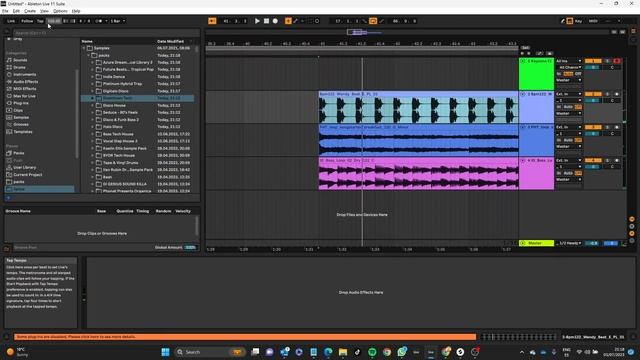640x360 pixels.
Task: Toggle the Automation Arm button
Action: click(x=296, y=21)
